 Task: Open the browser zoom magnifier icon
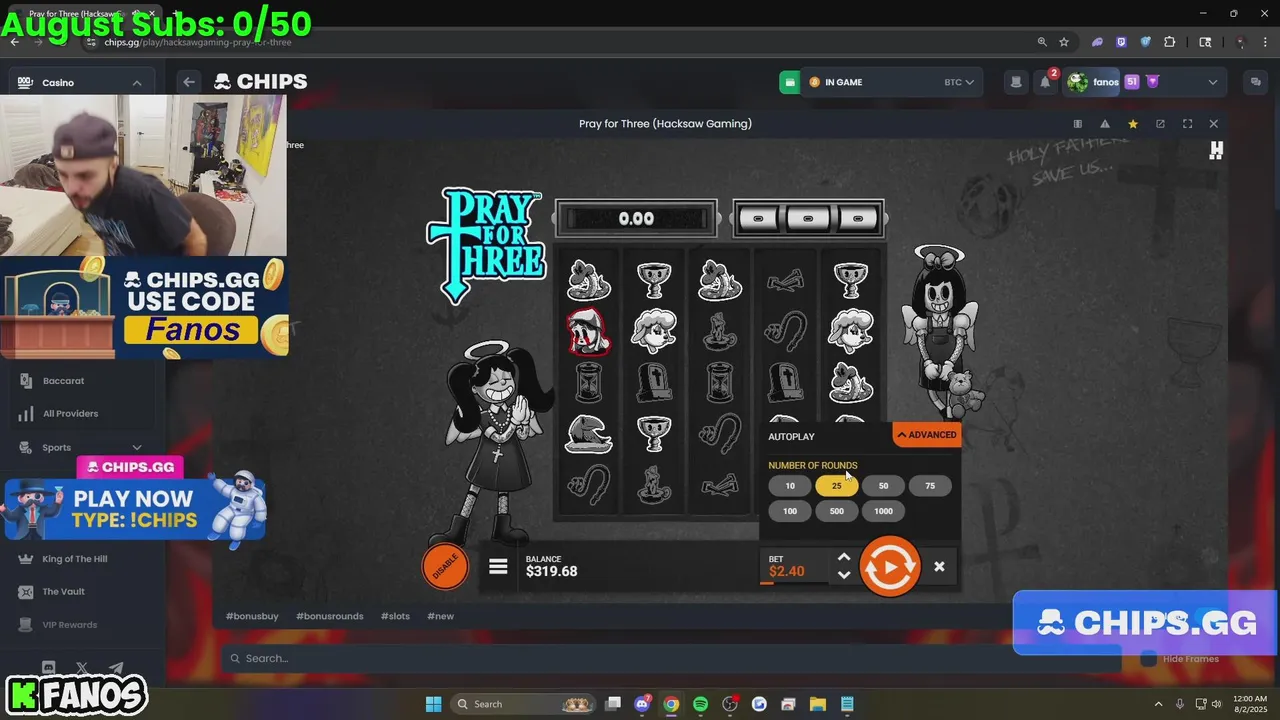pos(1042,42)
